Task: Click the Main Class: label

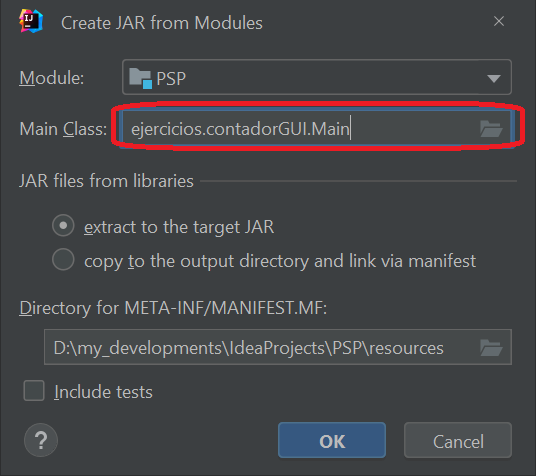Action: click(63, 129)
